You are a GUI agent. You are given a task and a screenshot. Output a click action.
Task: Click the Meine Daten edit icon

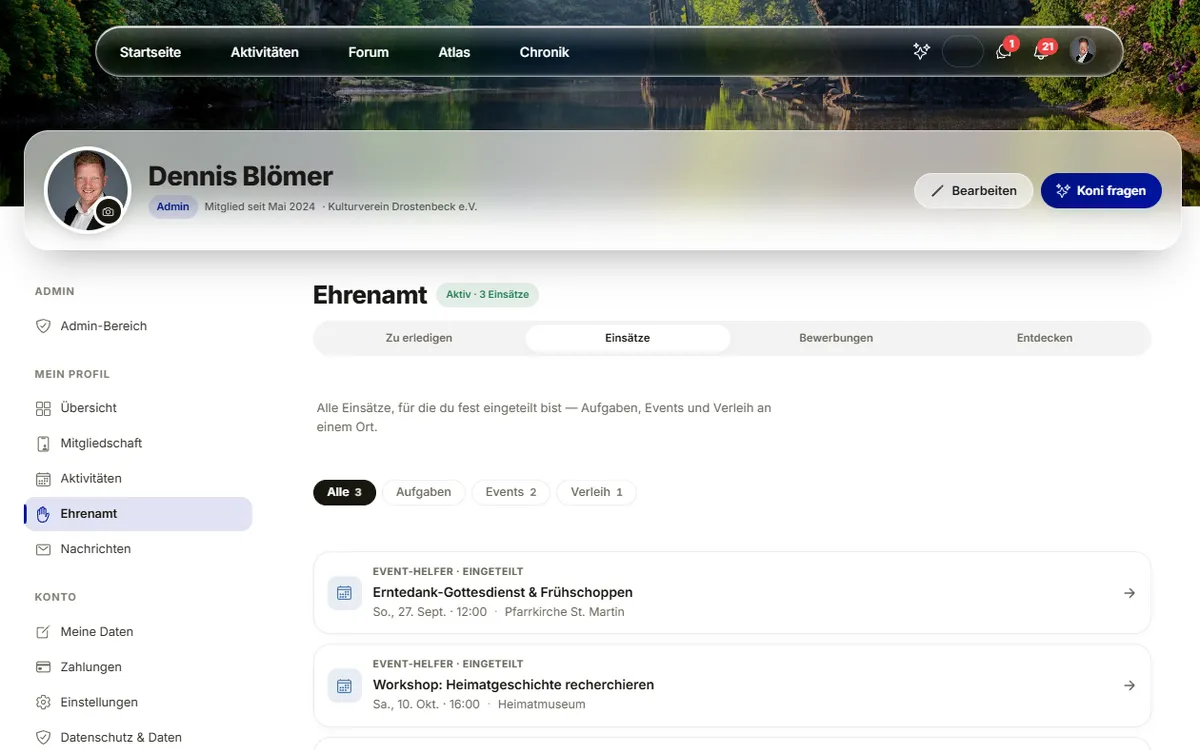click(x=43, y=632)
